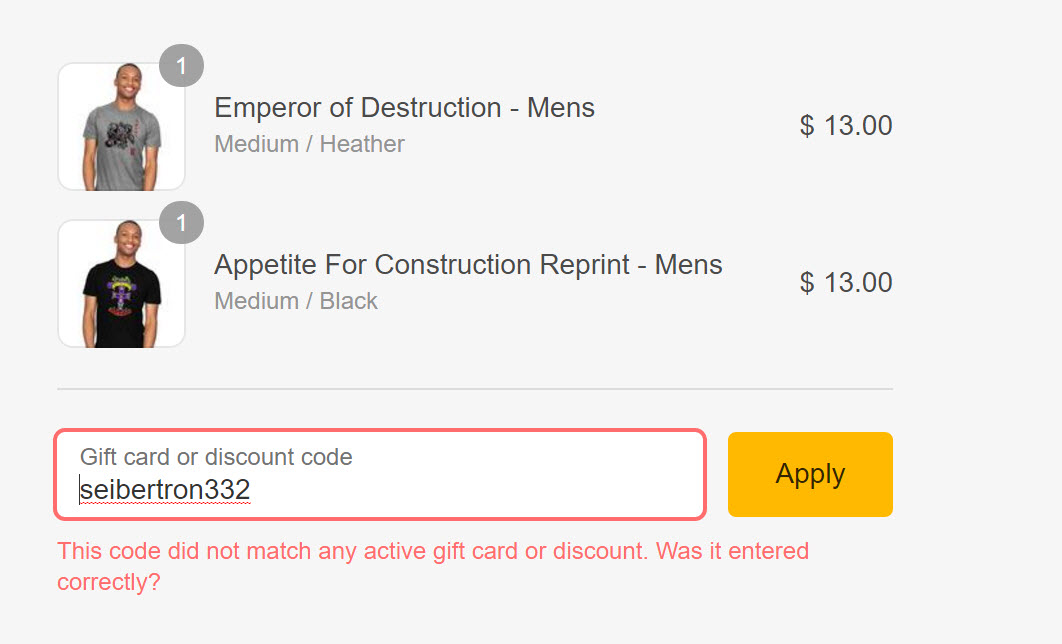
Task: Click the Medium / Heather variant text
Action: pyautogui.click(x=309, y=144)
